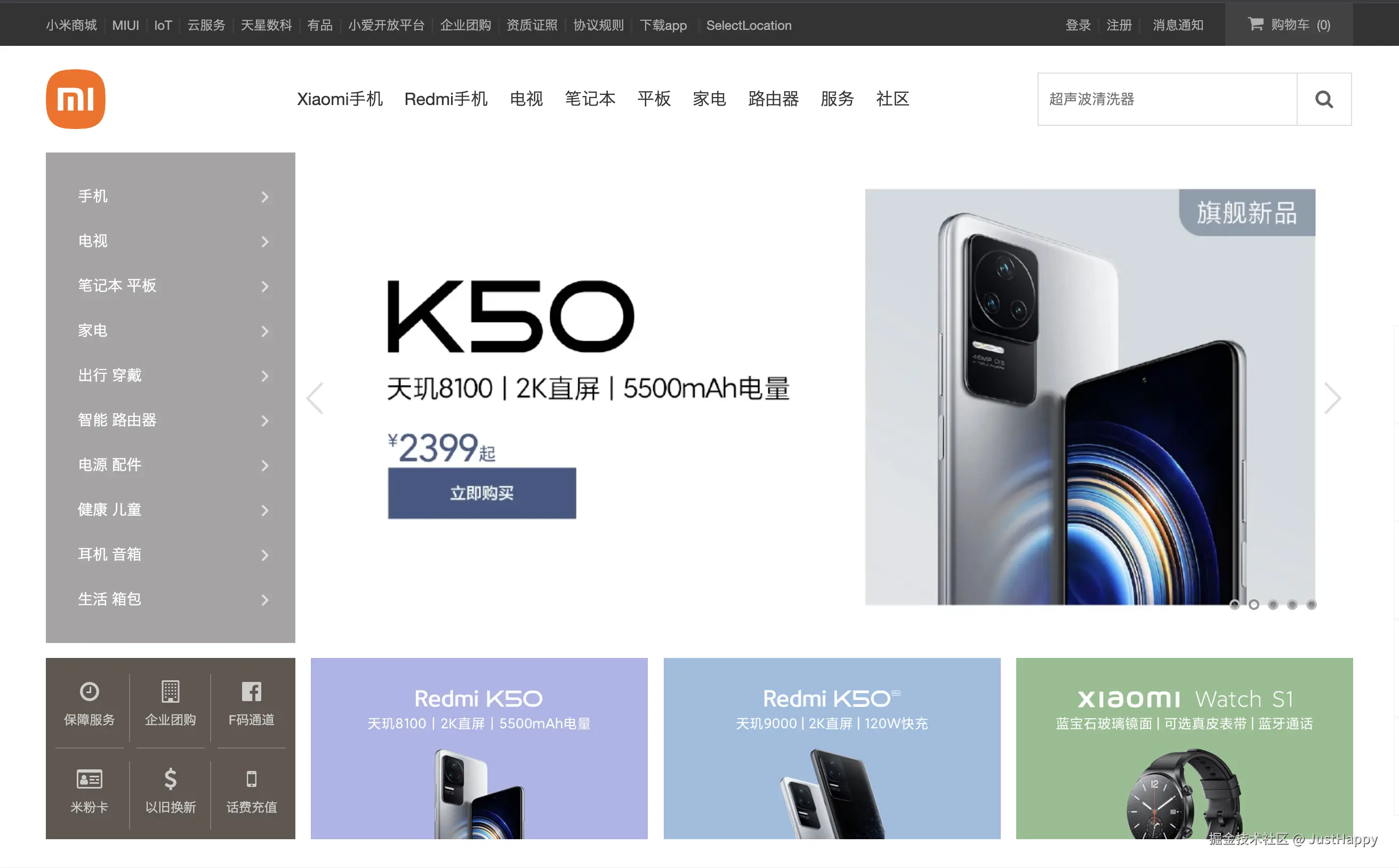
Task: Open 企业团购 building icon
Action: 170,691
